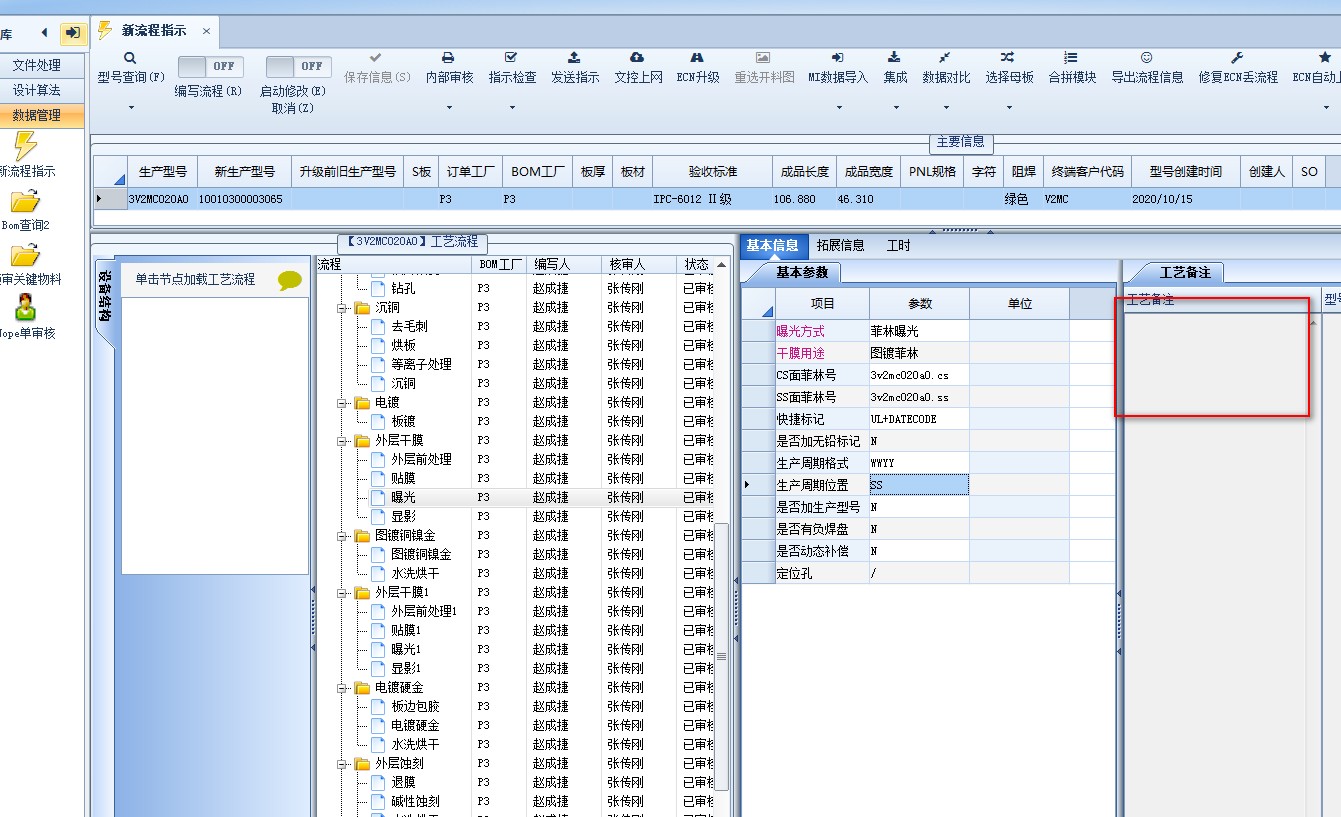Click 单击节点加载工艺流程 button
The width and height of the screenshot is (1341, 817).
click(196, 279)
